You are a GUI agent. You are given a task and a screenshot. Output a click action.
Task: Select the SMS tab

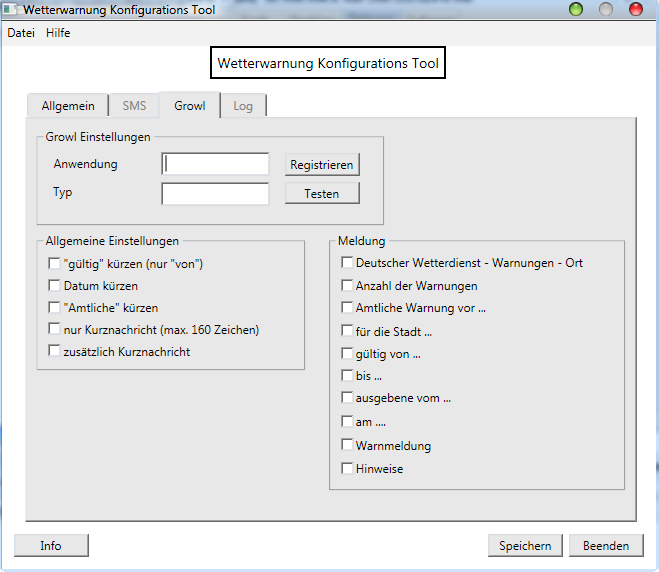(x=134, y=106)
